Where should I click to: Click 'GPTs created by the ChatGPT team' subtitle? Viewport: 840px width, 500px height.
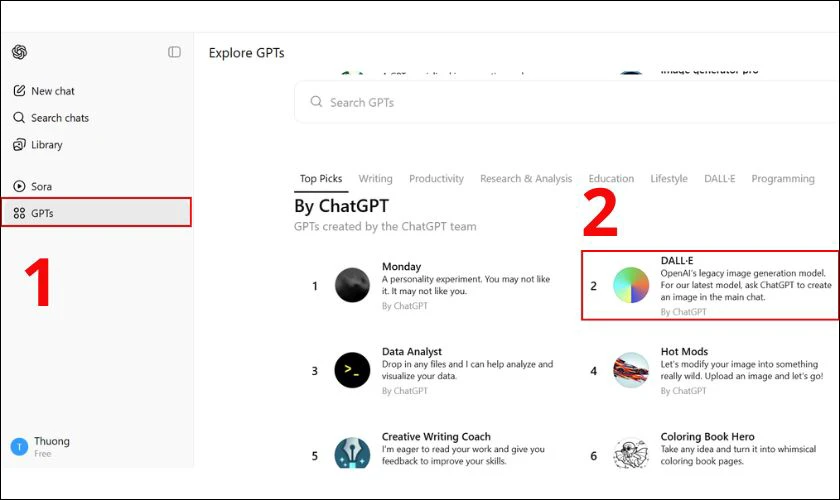pyautogui.click(x=385, y=226)
